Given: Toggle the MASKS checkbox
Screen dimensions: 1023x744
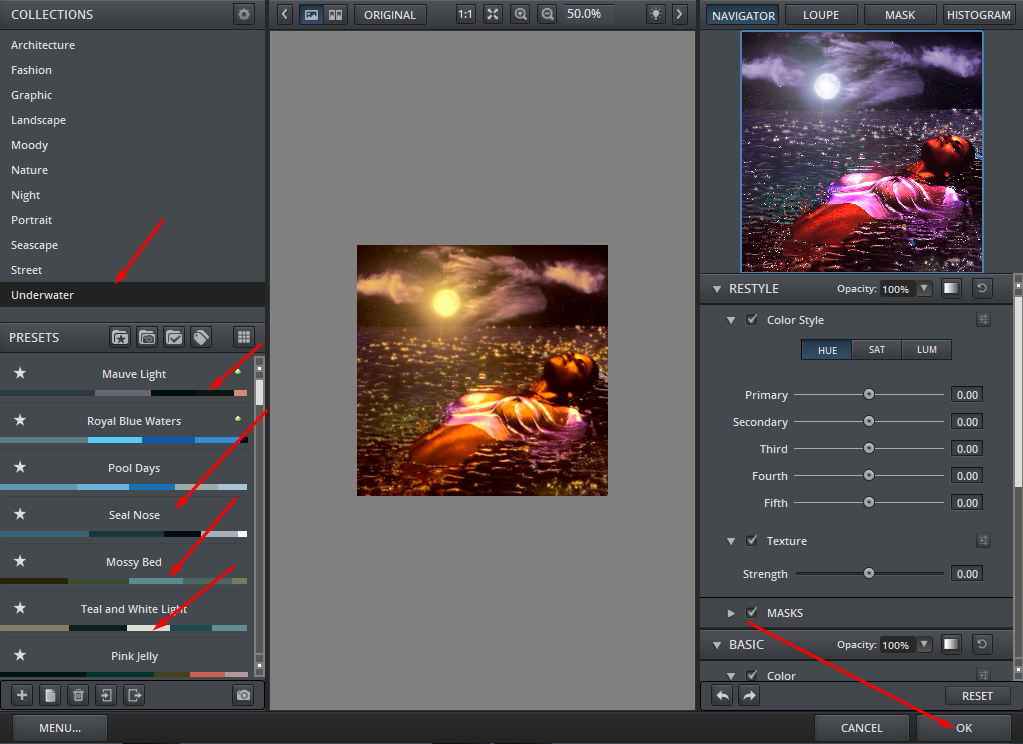Looking at the screenshot, I should (752, 612).
